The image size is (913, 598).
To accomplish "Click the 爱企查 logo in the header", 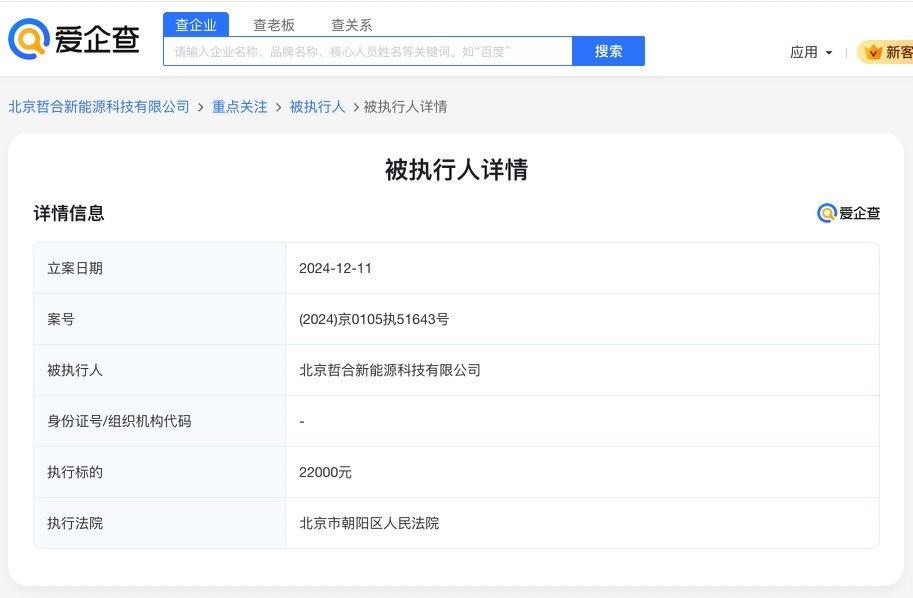I will click(x=74, y=39).
